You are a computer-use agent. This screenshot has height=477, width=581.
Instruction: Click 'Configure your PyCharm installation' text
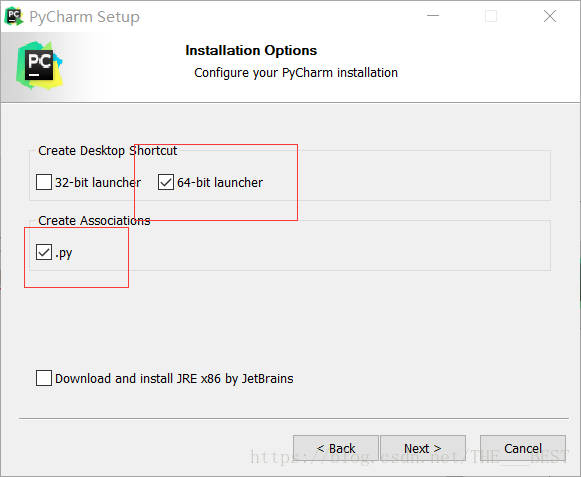296,73
